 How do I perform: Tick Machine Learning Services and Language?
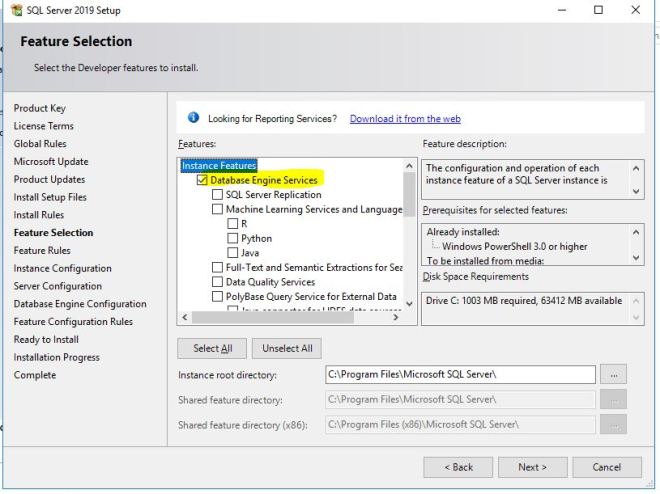[x=218, y=210]
